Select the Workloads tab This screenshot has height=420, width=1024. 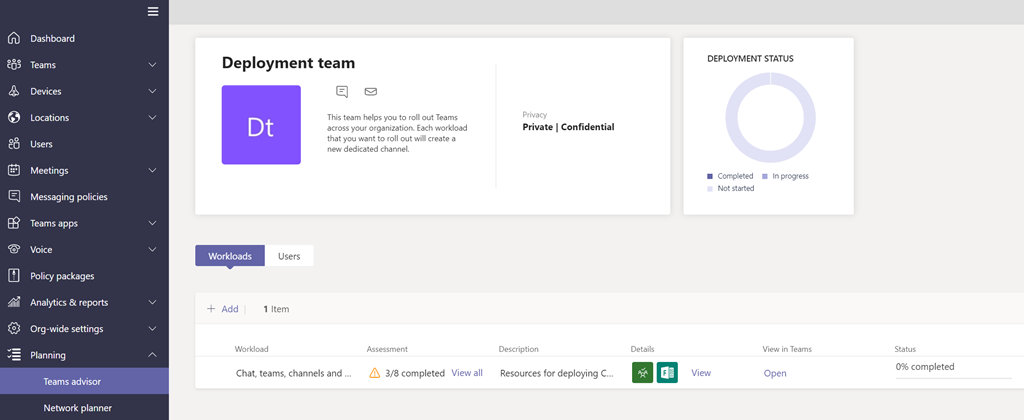coord(230,256)
